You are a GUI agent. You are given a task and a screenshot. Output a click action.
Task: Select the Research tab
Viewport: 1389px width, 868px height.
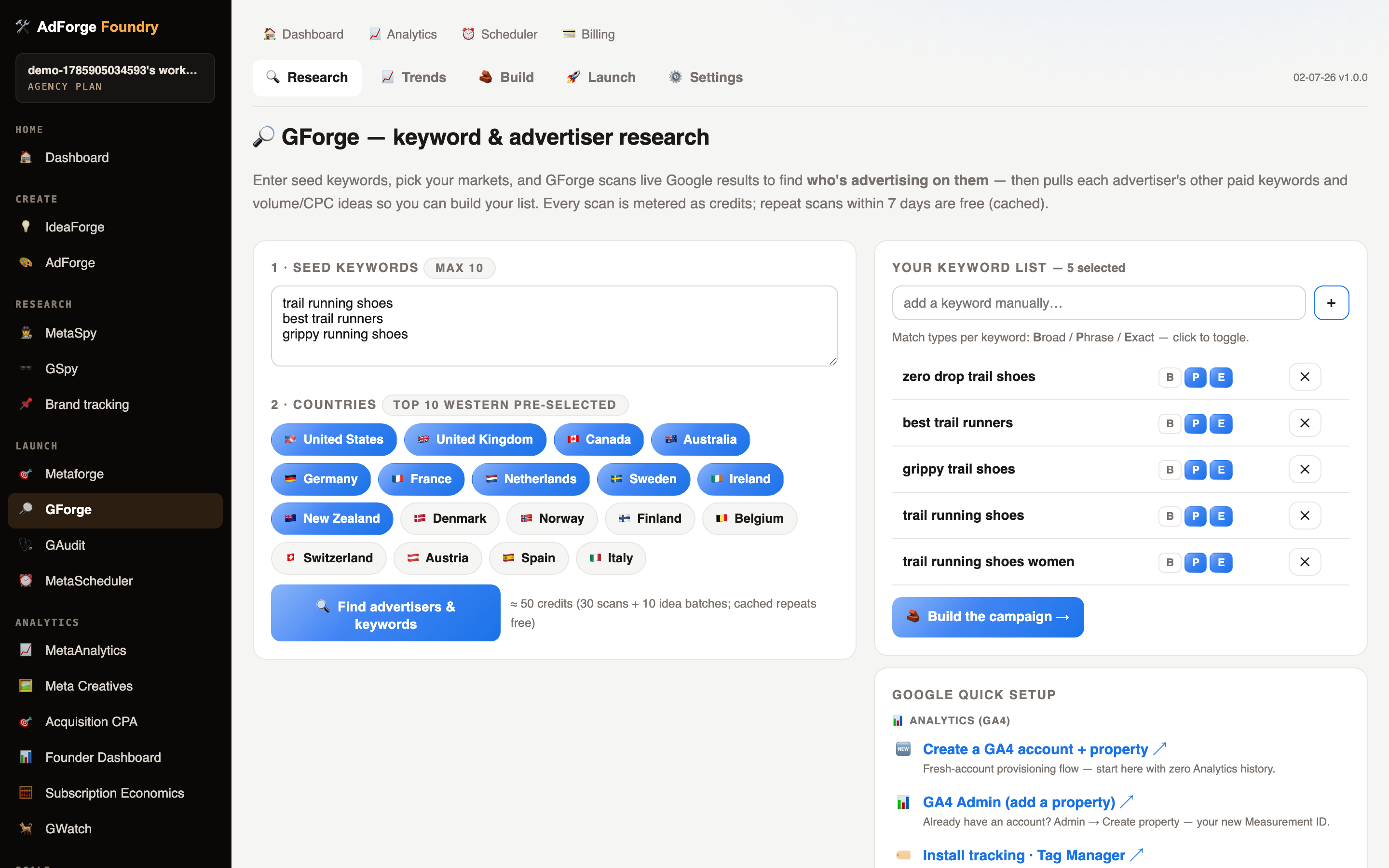click(307, 78)
